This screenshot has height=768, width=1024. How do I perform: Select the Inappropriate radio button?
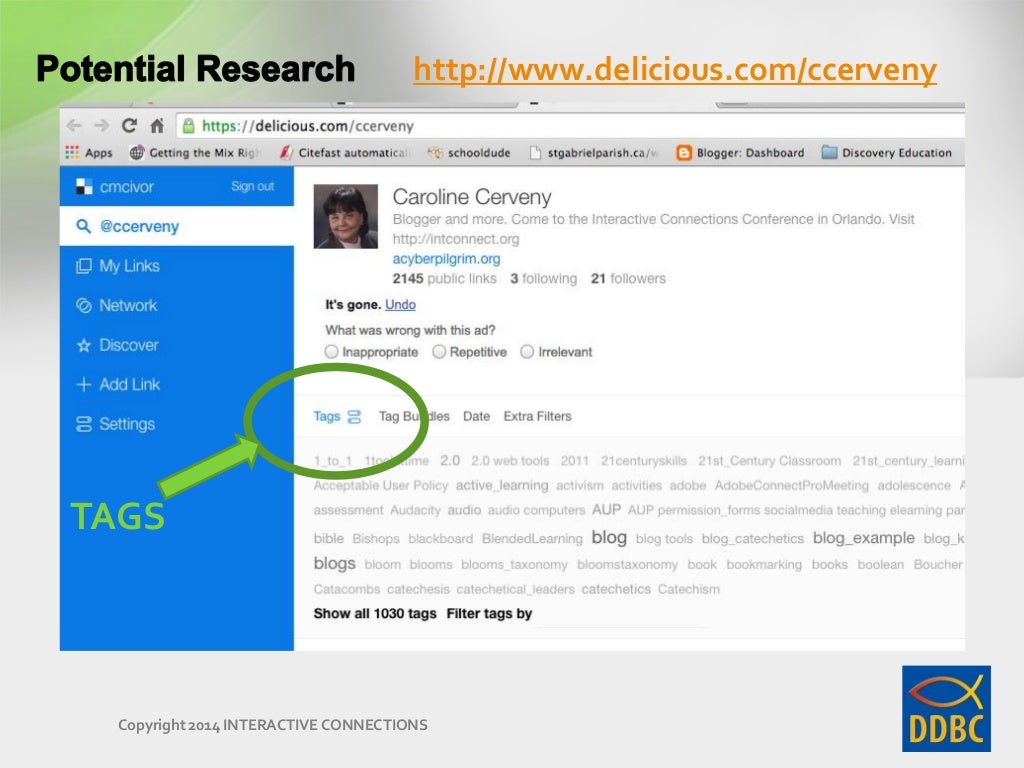click(332, 352)
